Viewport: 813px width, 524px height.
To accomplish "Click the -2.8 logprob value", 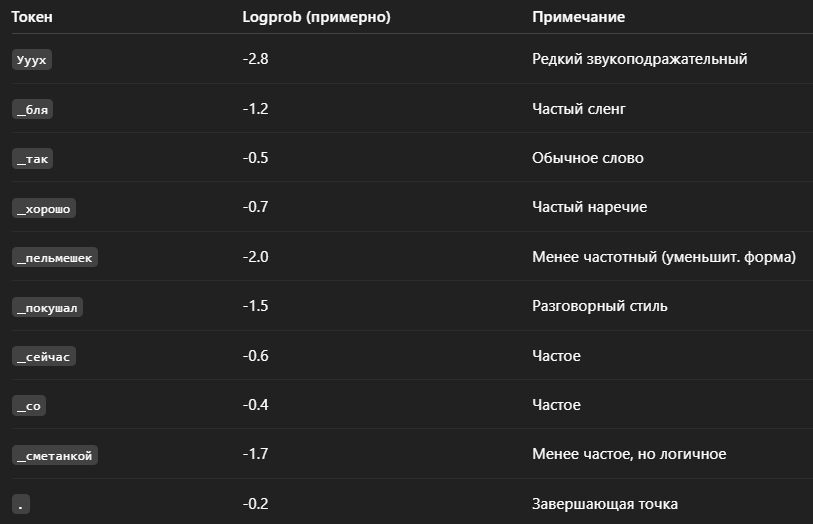I will (x=256, y=59).
